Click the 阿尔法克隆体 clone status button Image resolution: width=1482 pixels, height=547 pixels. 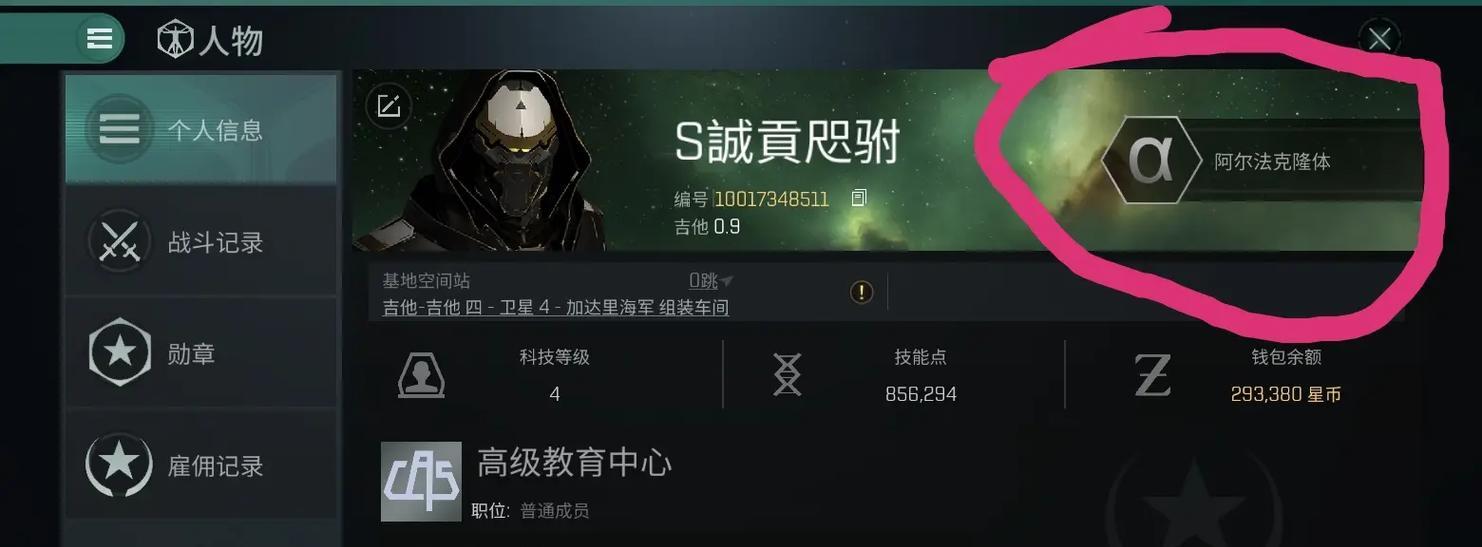pyautogui.click(x=1262, y=161)
